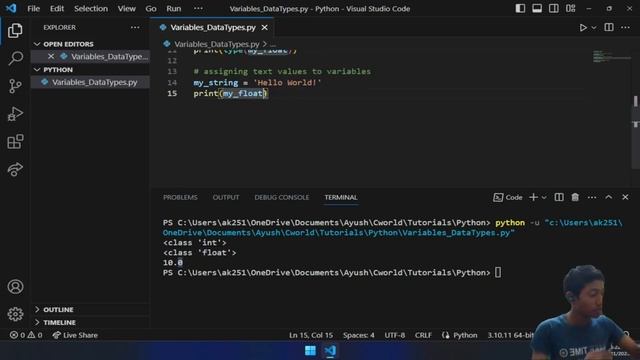Screen dimensions: 640x360
Task: Open the Extensions view
Action: (15, 142)
